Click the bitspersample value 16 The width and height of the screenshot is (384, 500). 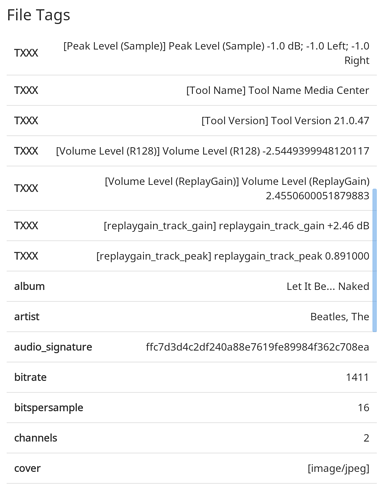click(x=363, y=408)
